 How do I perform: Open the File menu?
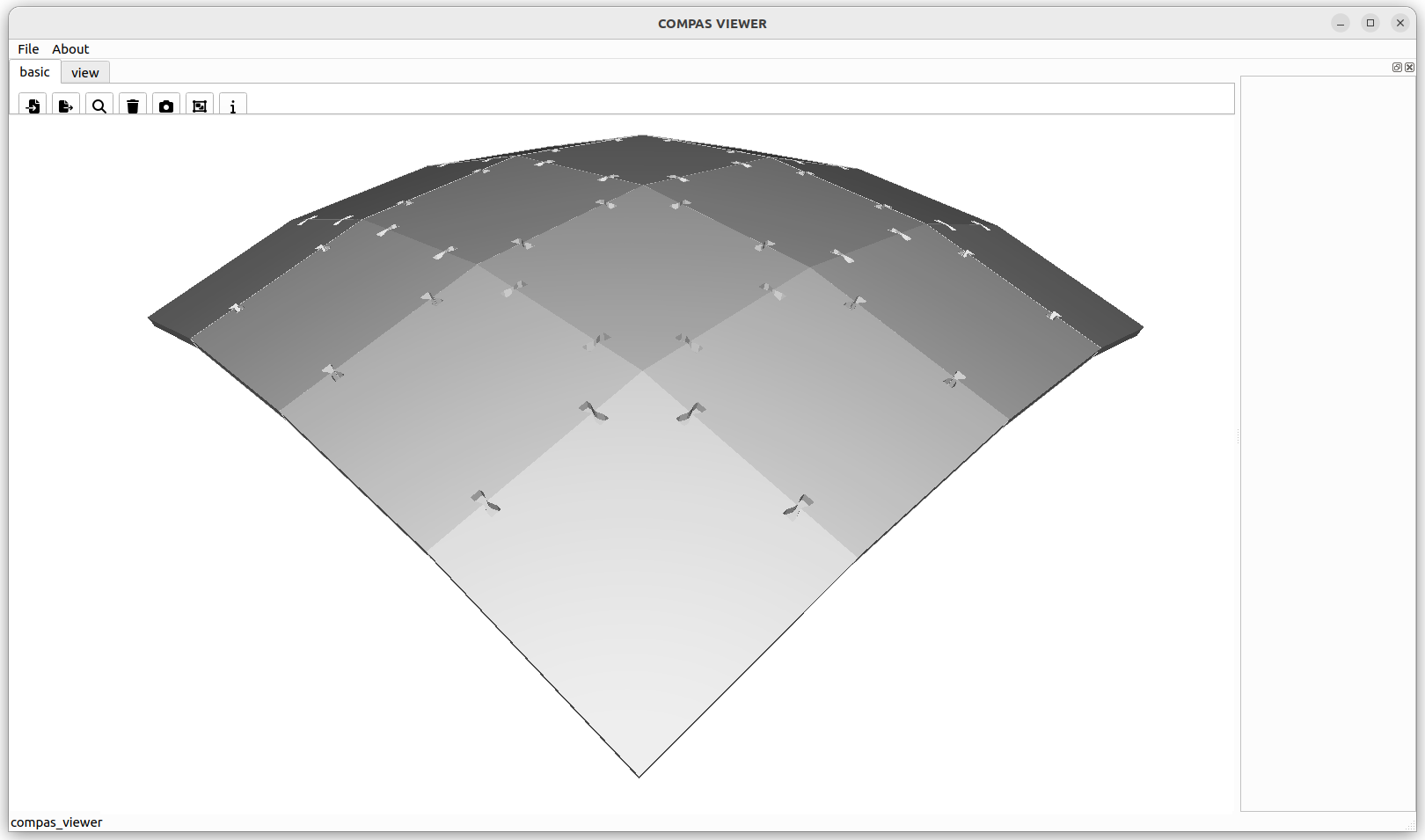click(28, 49)
